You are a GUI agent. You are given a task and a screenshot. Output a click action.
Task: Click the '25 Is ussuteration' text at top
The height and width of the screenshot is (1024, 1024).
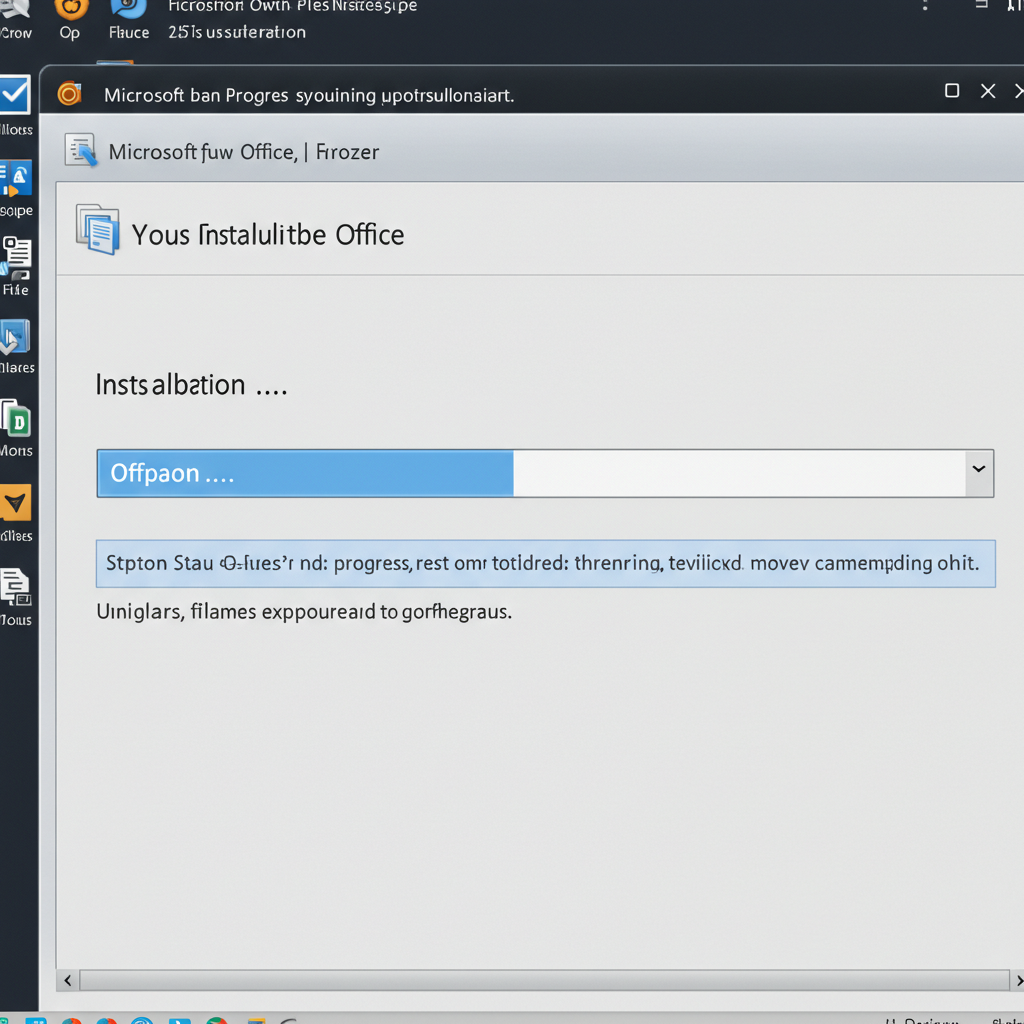pyautogui.click(x=237, y=32)
